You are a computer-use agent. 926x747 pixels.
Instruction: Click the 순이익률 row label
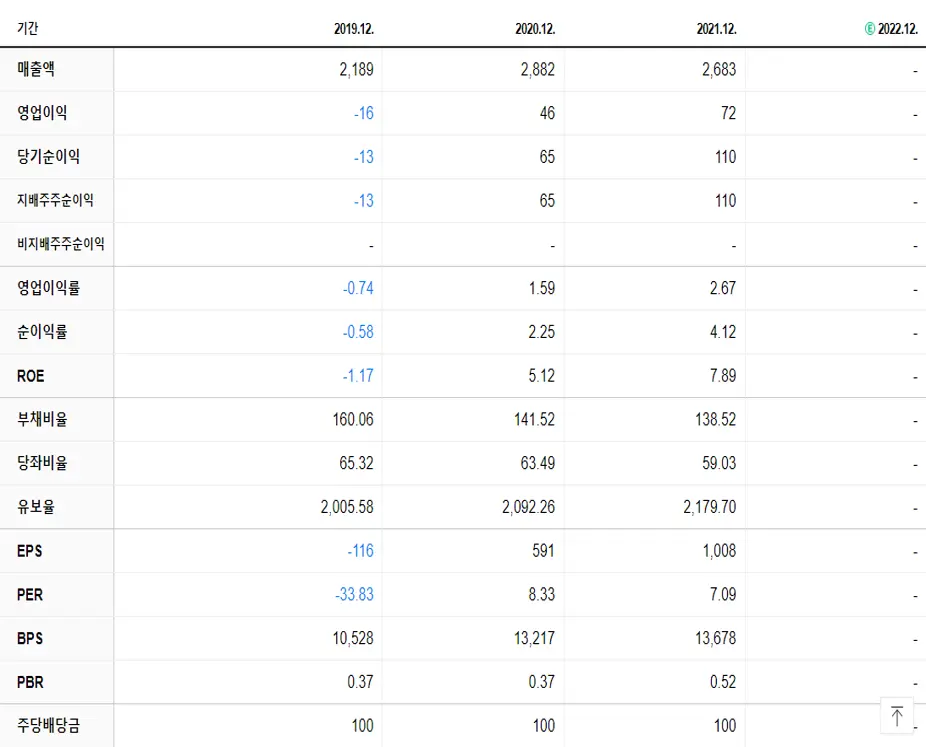click(42, 331)
